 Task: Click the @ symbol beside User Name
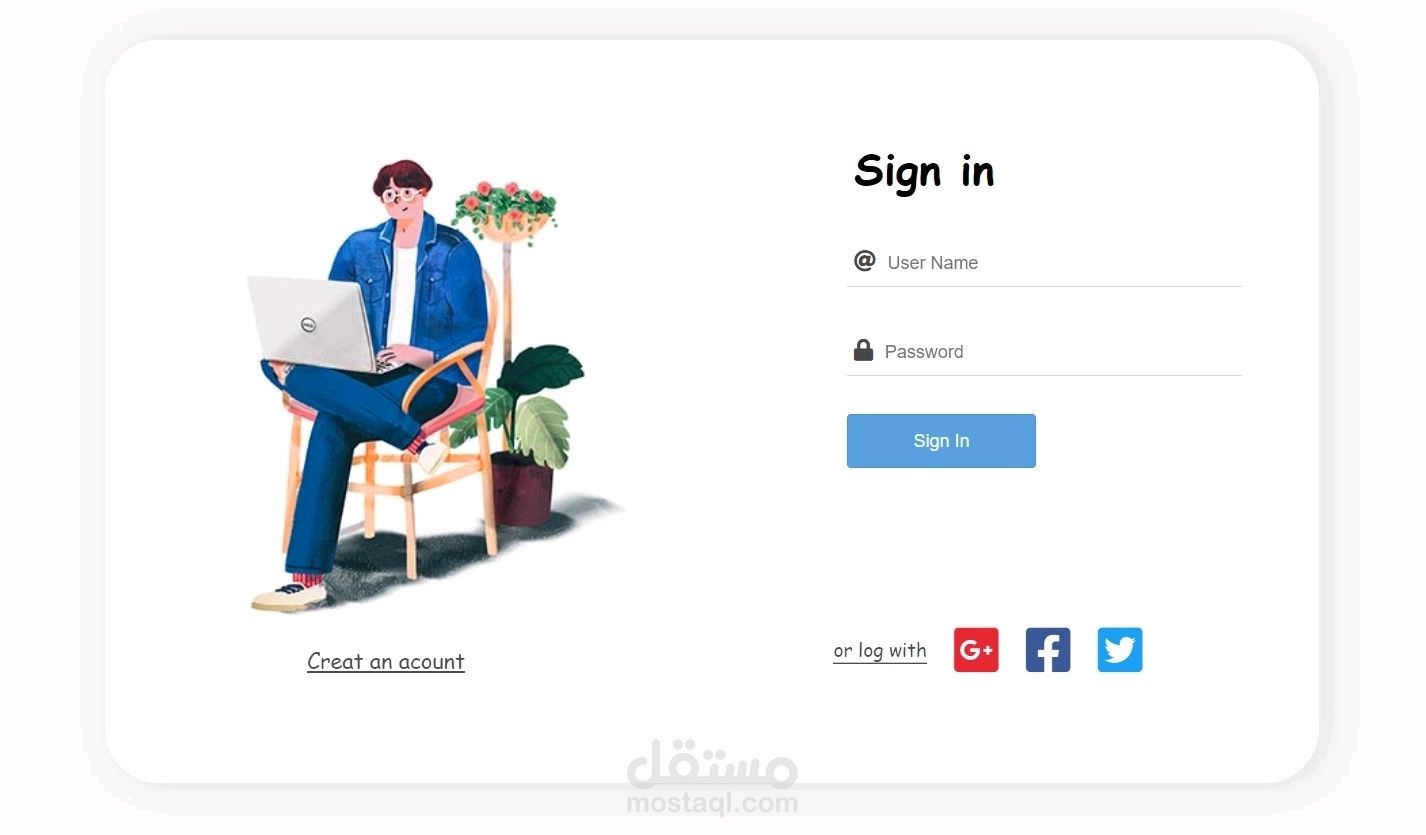[x=864, y=261]
